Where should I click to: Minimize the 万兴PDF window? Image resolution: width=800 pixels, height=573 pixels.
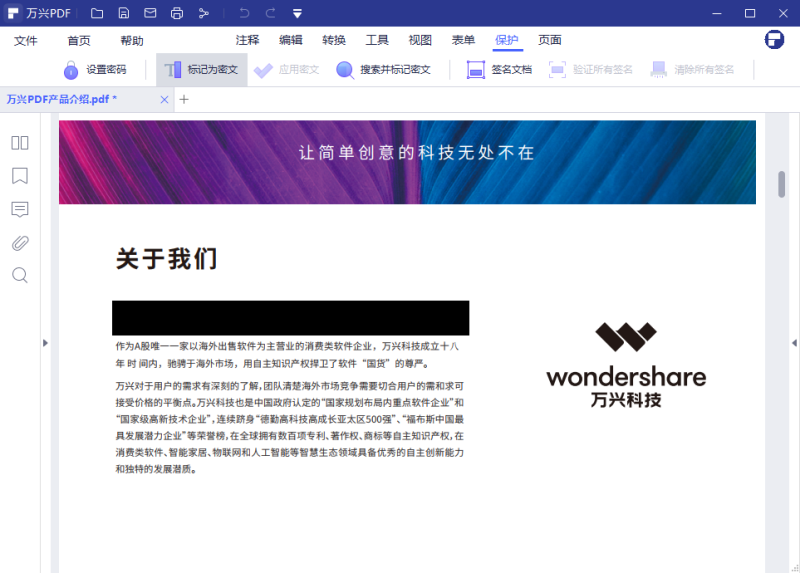tap(717, 13)
